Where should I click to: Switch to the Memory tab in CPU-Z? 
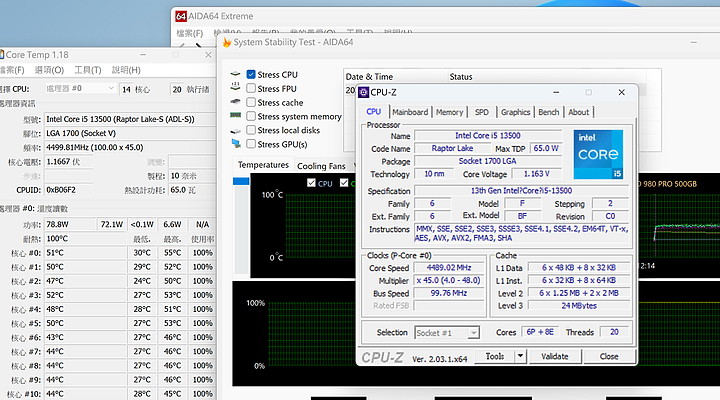point(450,112)
